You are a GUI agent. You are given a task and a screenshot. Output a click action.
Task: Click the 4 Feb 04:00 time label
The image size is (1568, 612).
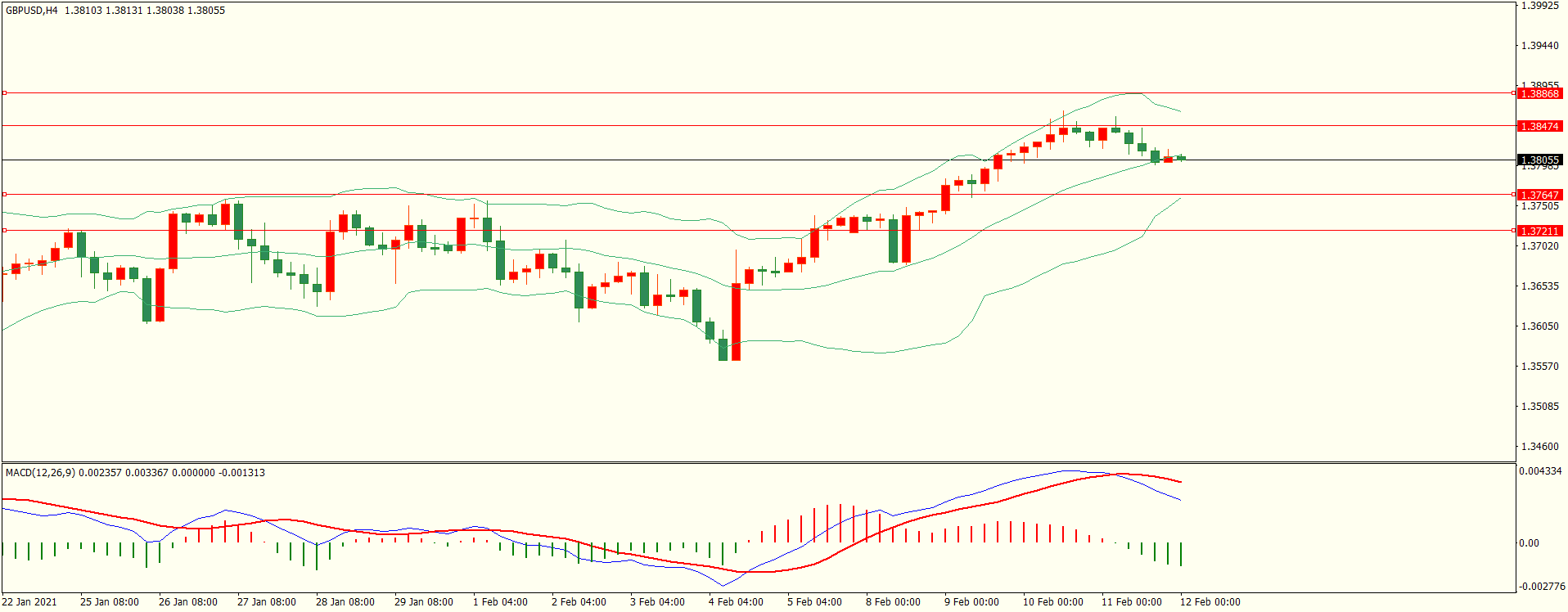click(736, 602)
